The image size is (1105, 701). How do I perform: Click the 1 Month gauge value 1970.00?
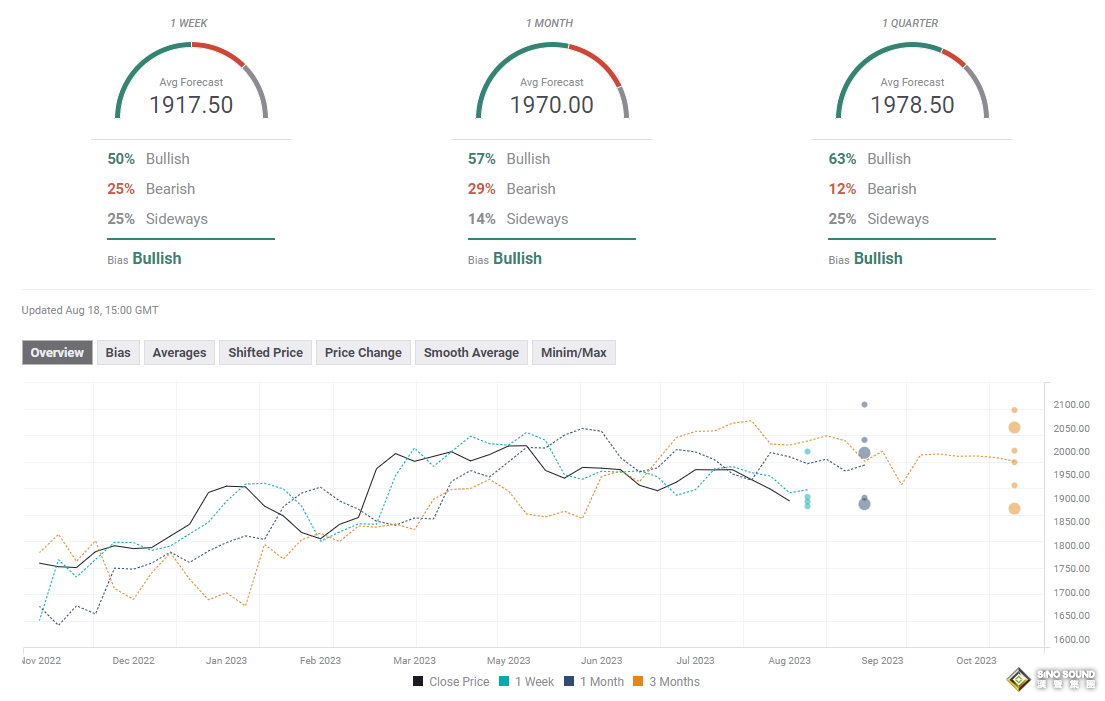tap(552, 105)
